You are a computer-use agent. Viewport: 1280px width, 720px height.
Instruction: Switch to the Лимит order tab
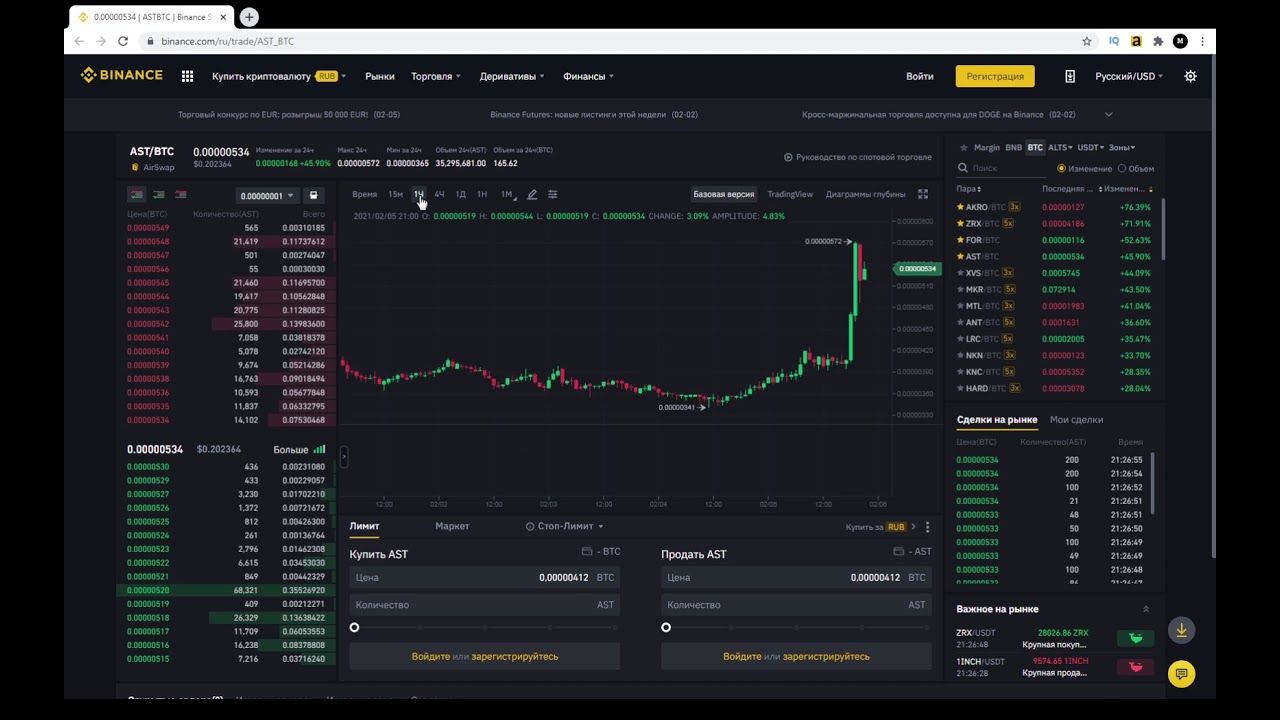point(364,526)
